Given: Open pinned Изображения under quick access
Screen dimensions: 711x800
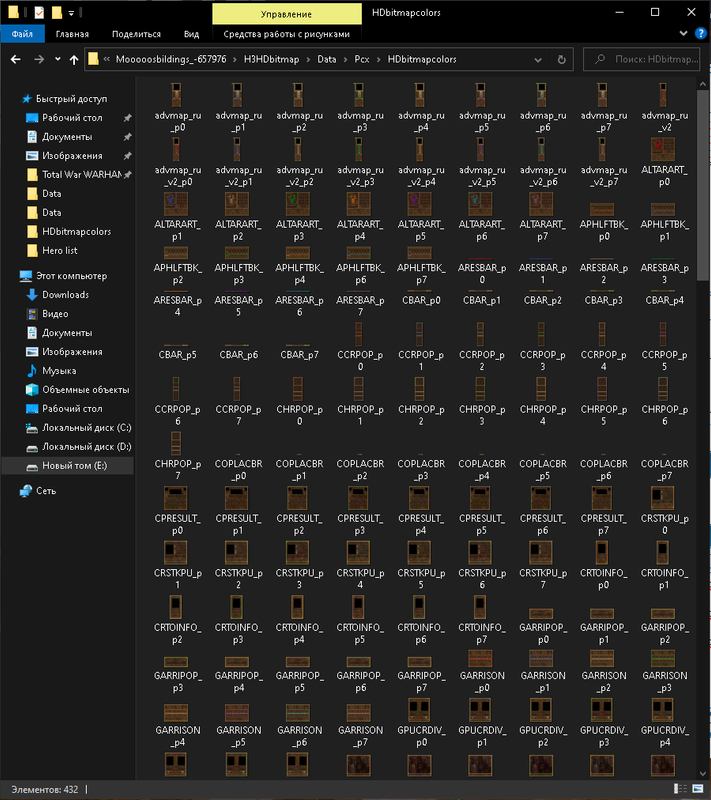Looking at the screenshot, I should point(72,156).
